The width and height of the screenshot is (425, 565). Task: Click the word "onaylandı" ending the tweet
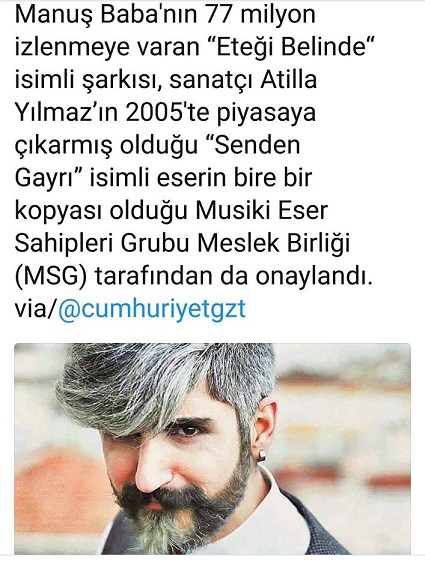point(313,276)
